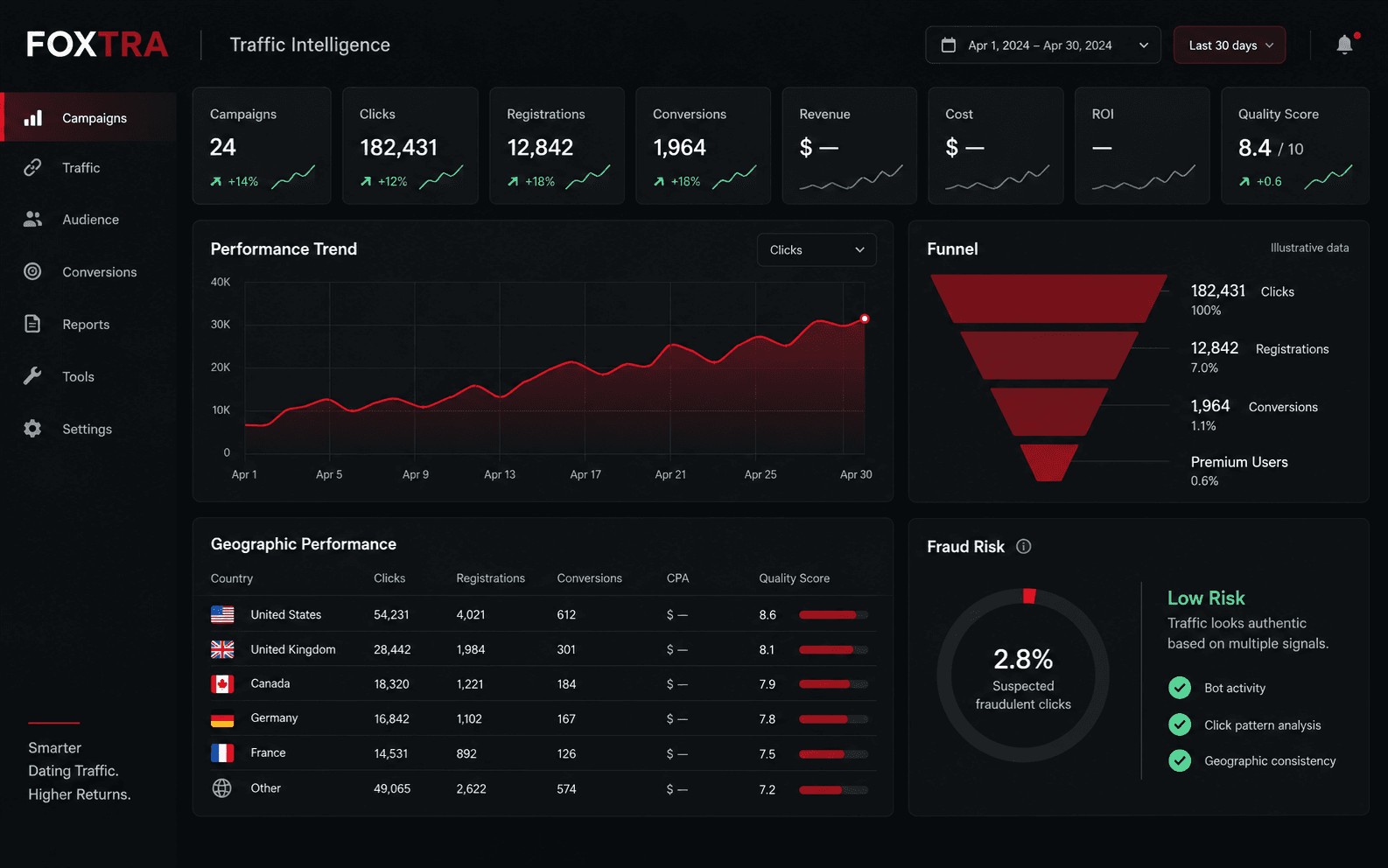This screenshot has width=1388, height=868.
Task: Click the FOXTRA logo
Action: [97, 45]
